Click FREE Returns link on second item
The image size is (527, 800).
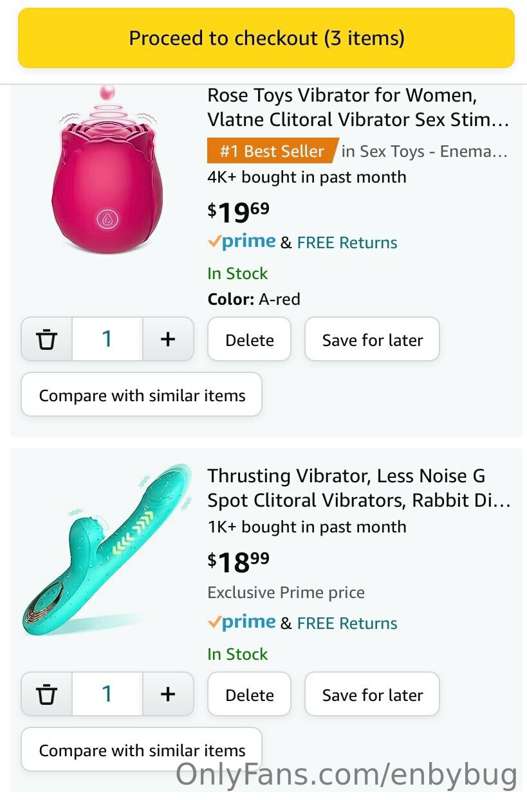(x=347, y=623)
